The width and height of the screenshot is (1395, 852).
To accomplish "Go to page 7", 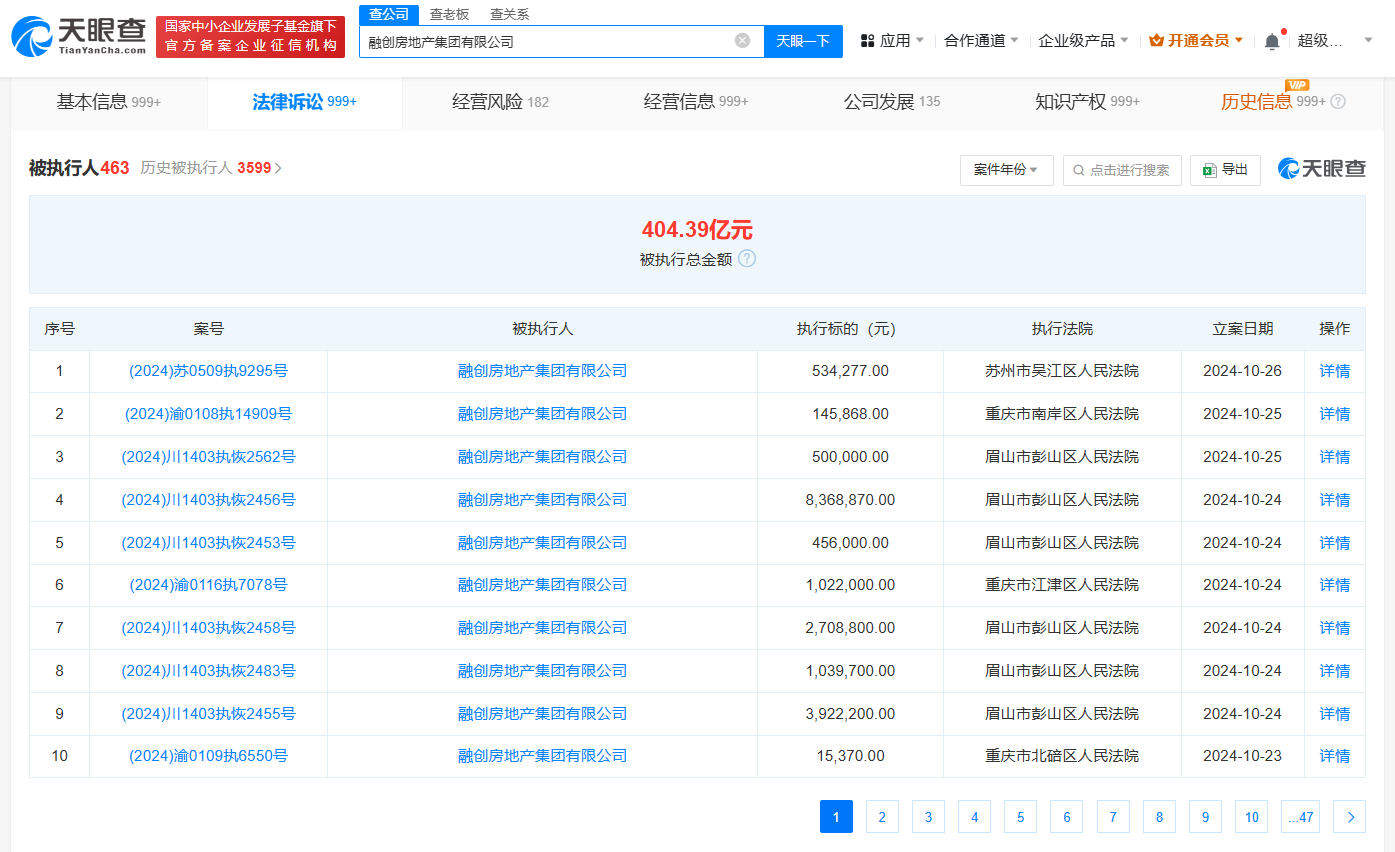I will (x=1113, y=817).
